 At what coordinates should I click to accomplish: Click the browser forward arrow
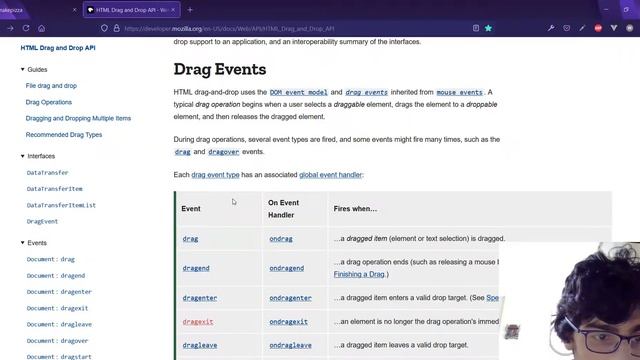[x=11, y=28]
